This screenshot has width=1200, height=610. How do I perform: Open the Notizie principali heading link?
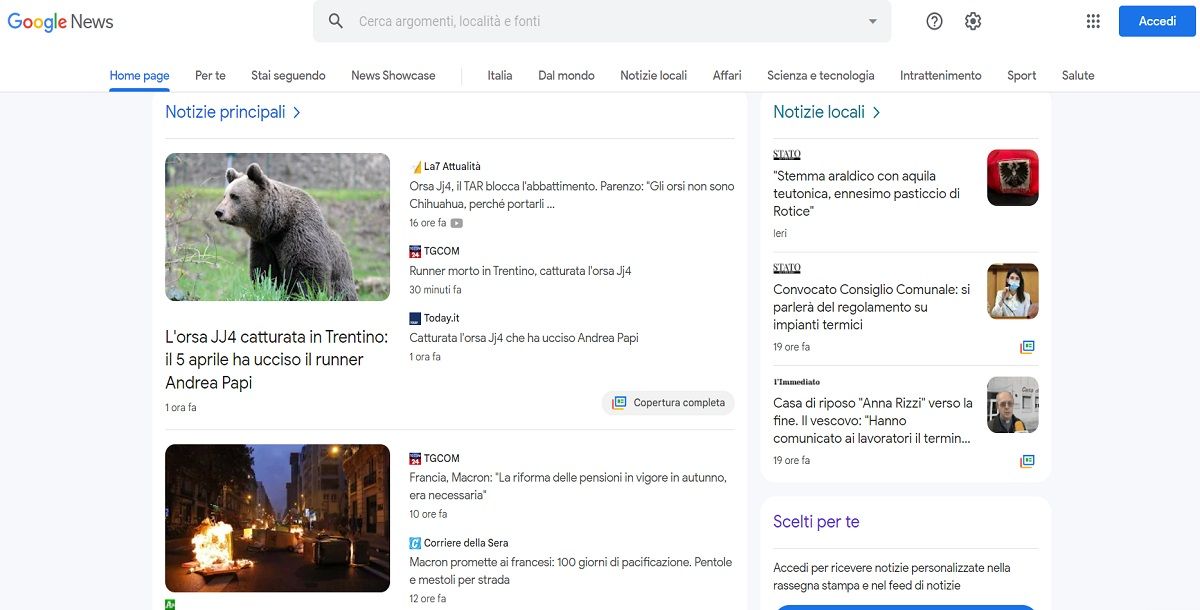225,112
